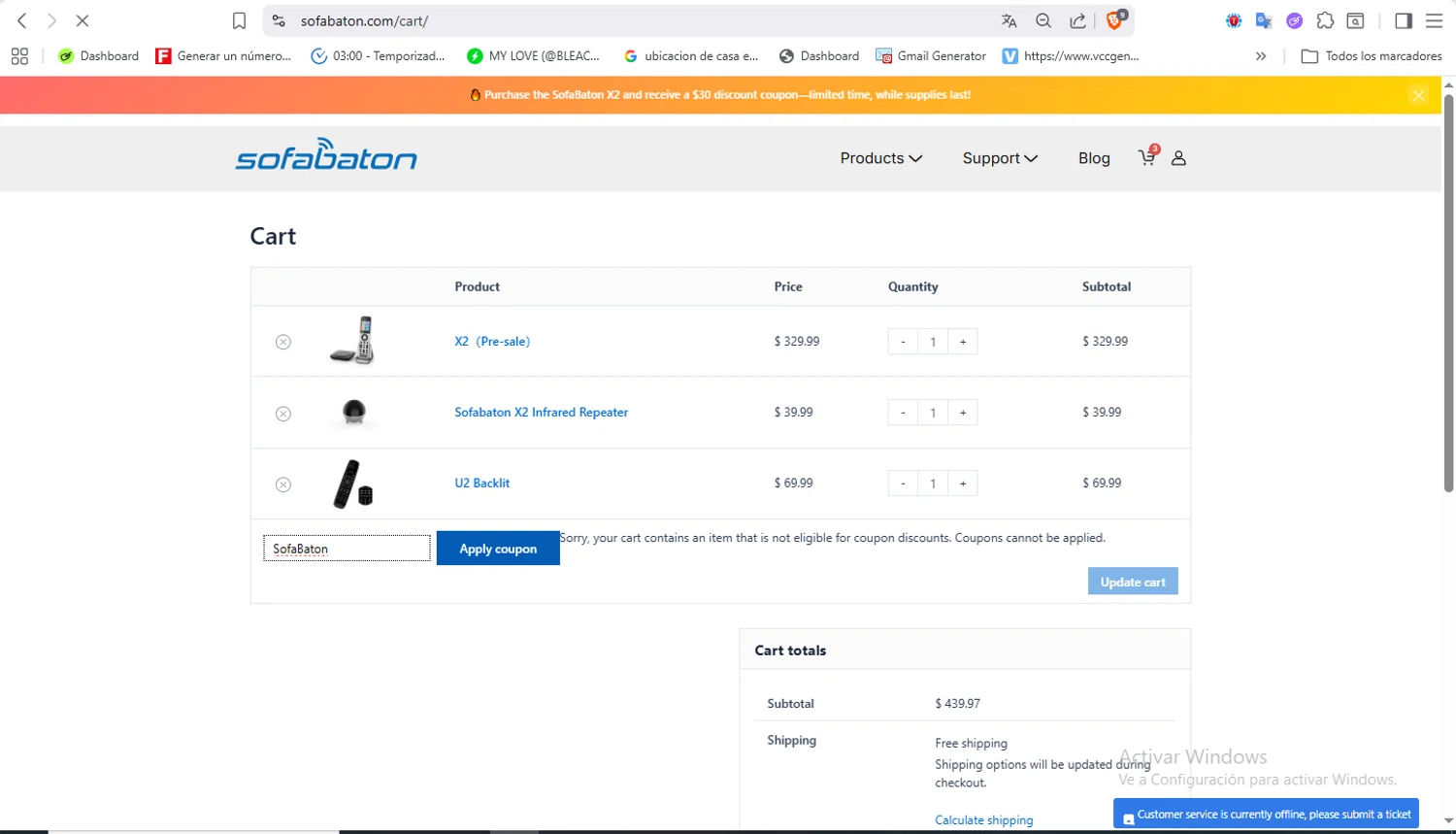Show more bookmarks with double chevron
Image resolution: width=1456 pixels, height=834 pixels.
[x=1261, y=56]
